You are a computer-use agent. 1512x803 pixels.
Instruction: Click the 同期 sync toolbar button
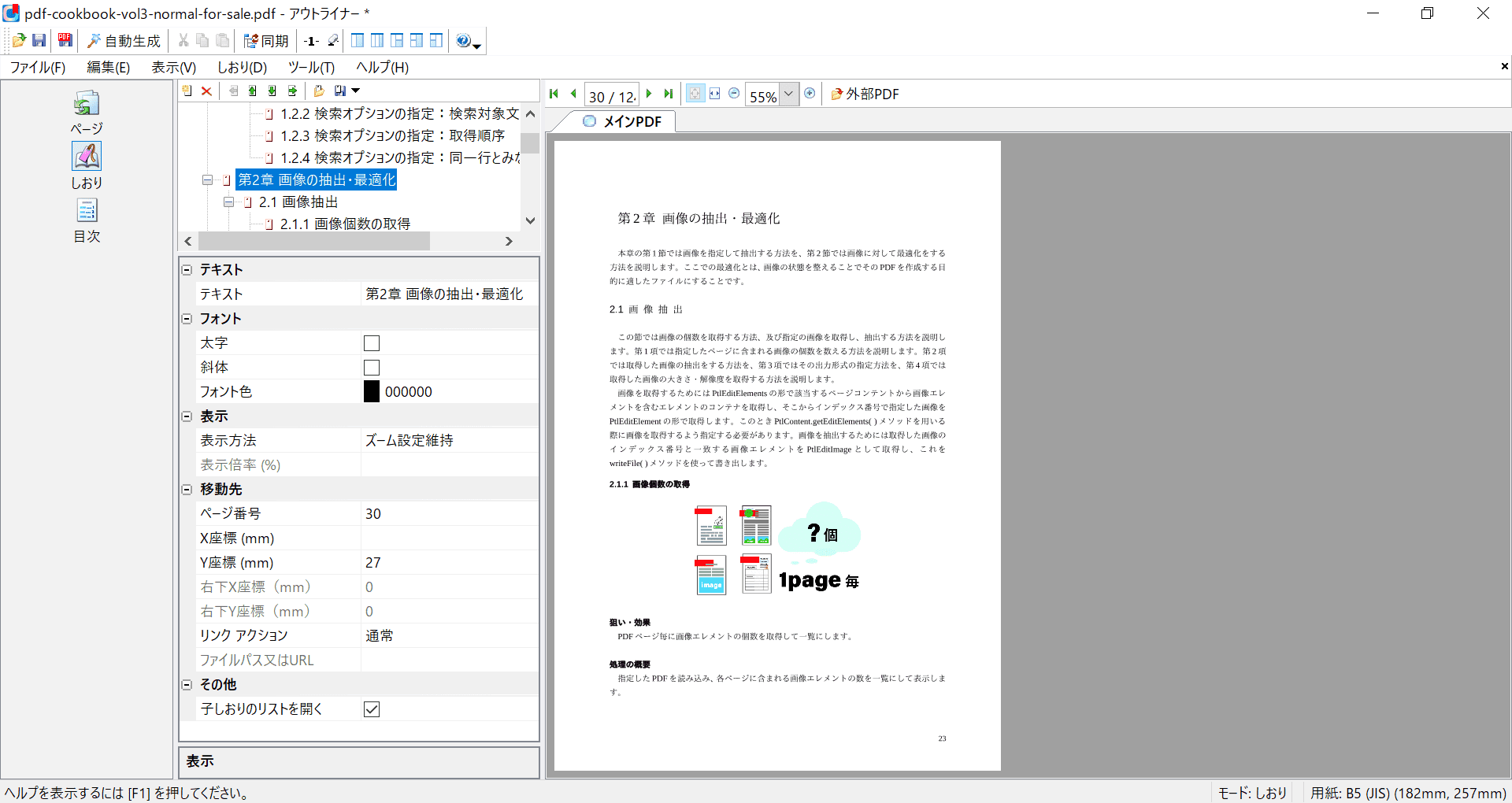(x=266, y=41)
